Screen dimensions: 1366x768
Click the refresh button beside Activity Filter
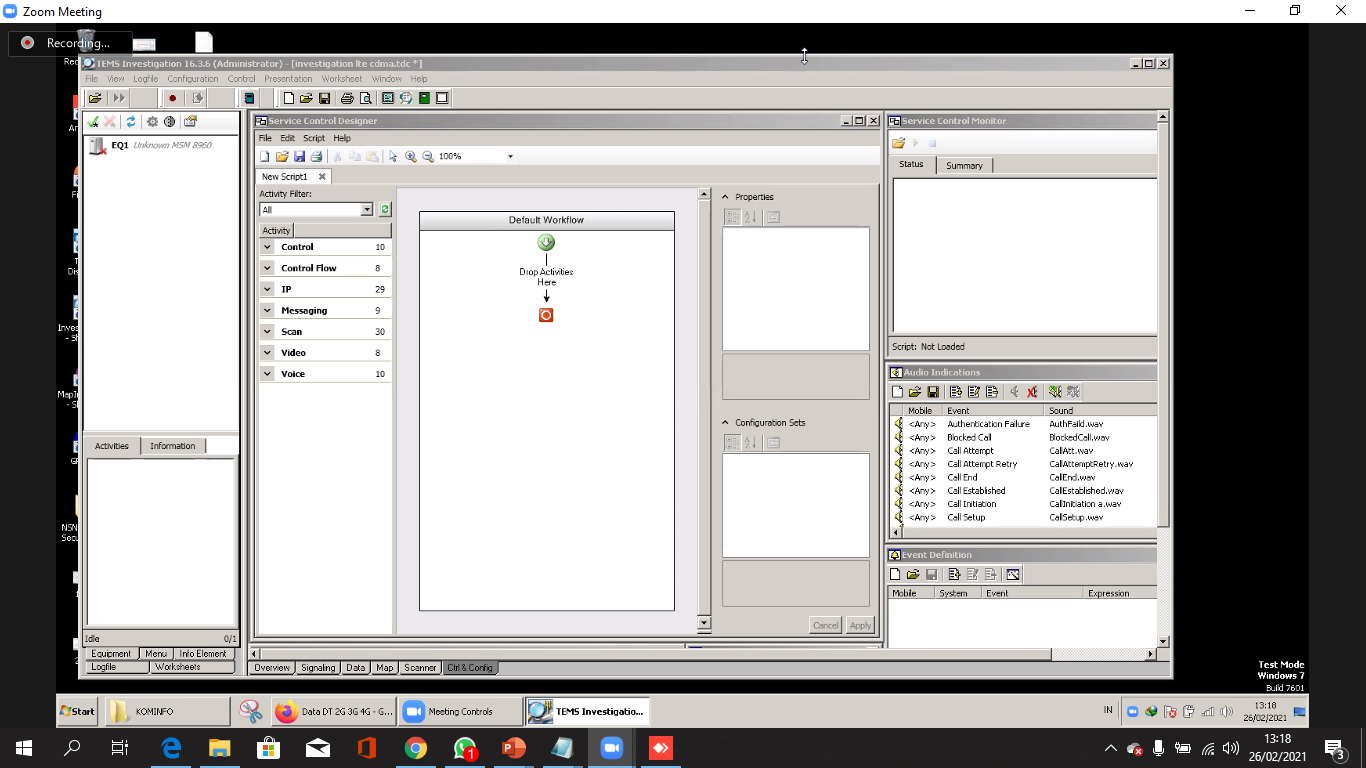pos(385,210)
